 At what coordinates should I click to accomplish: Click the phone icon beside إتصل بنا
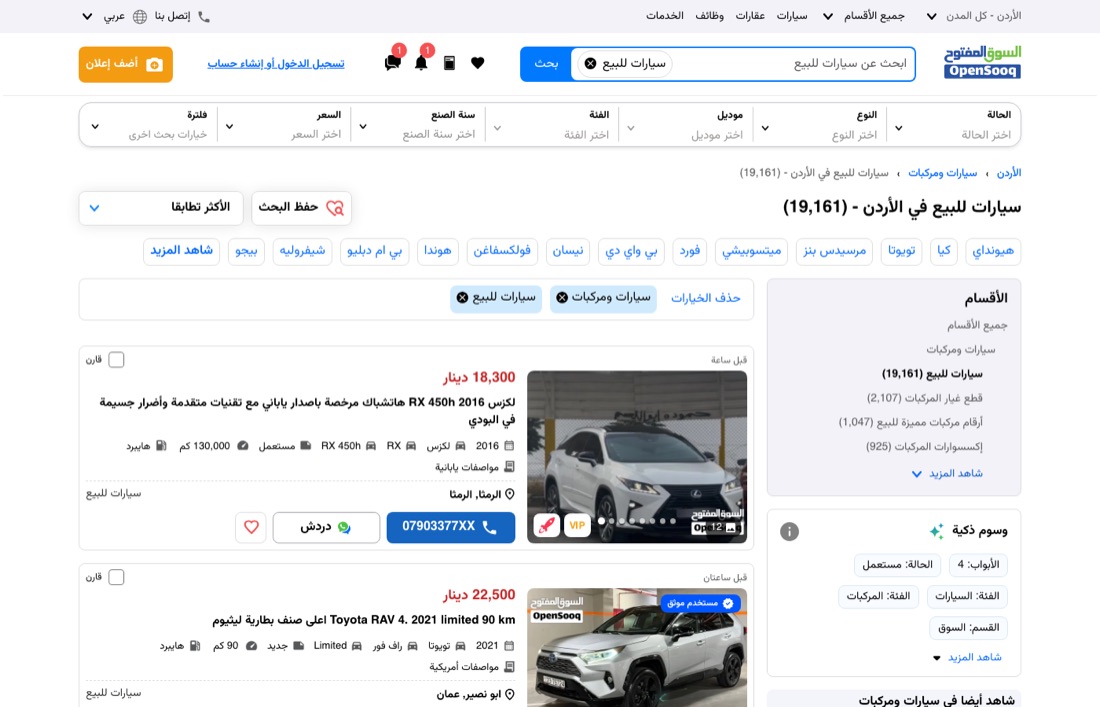(x=204, y=16)
